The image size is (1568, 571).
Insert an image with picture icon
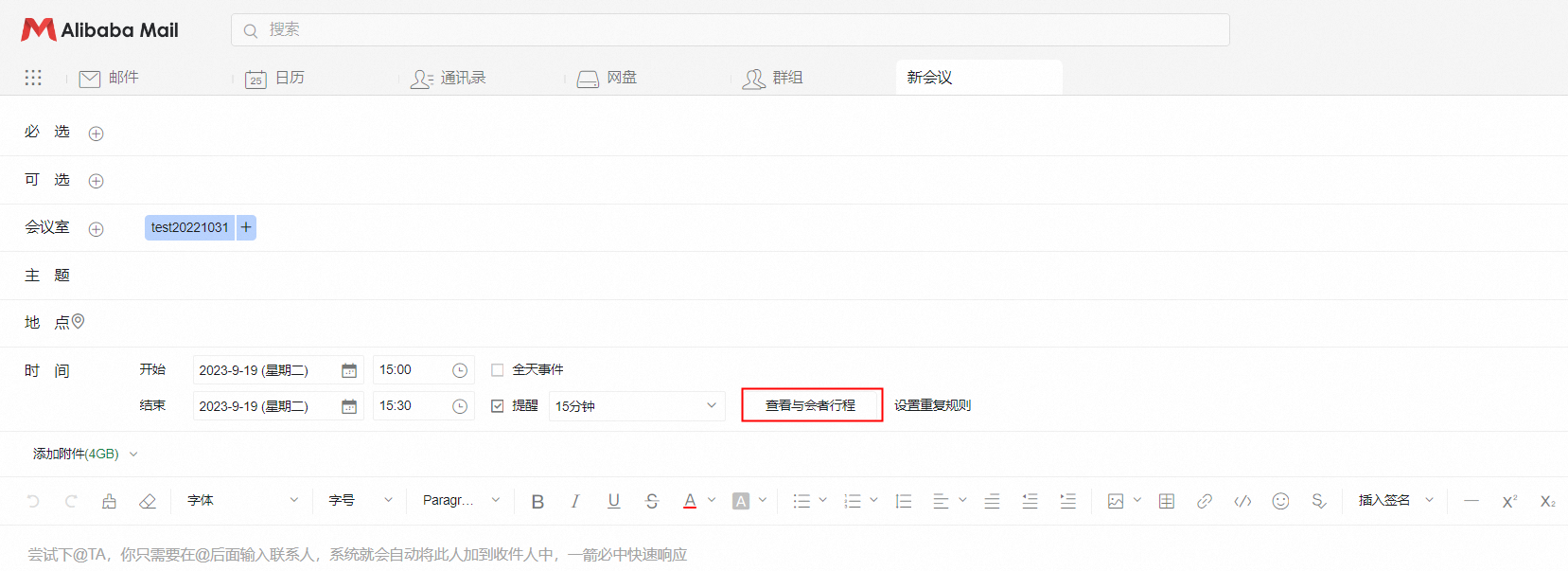(1116, 501)
